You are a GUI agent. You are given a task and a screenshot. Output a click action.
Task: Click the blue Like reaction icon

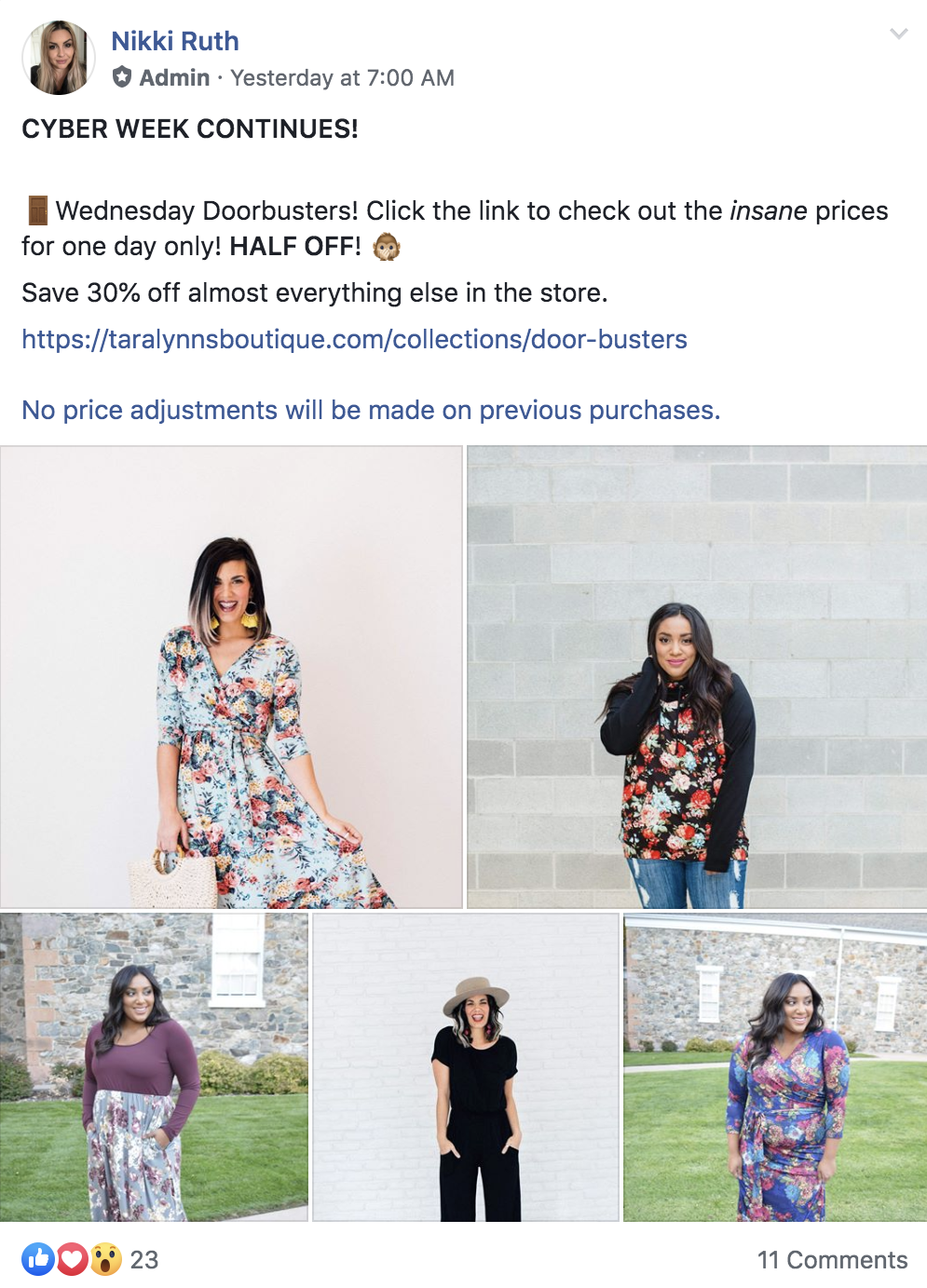tap(38, 1259)
